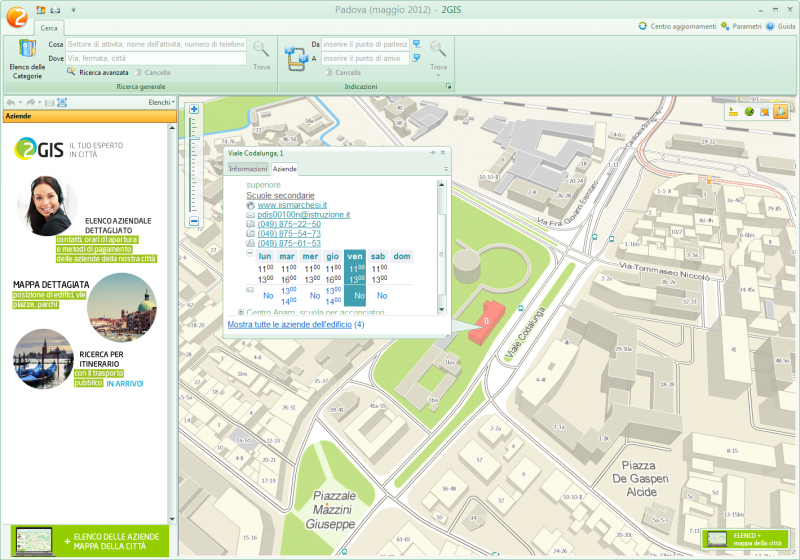Click the Ricerca avanzata search icon
The width and height of the screenshot is (800, 560).
[72, 73]
